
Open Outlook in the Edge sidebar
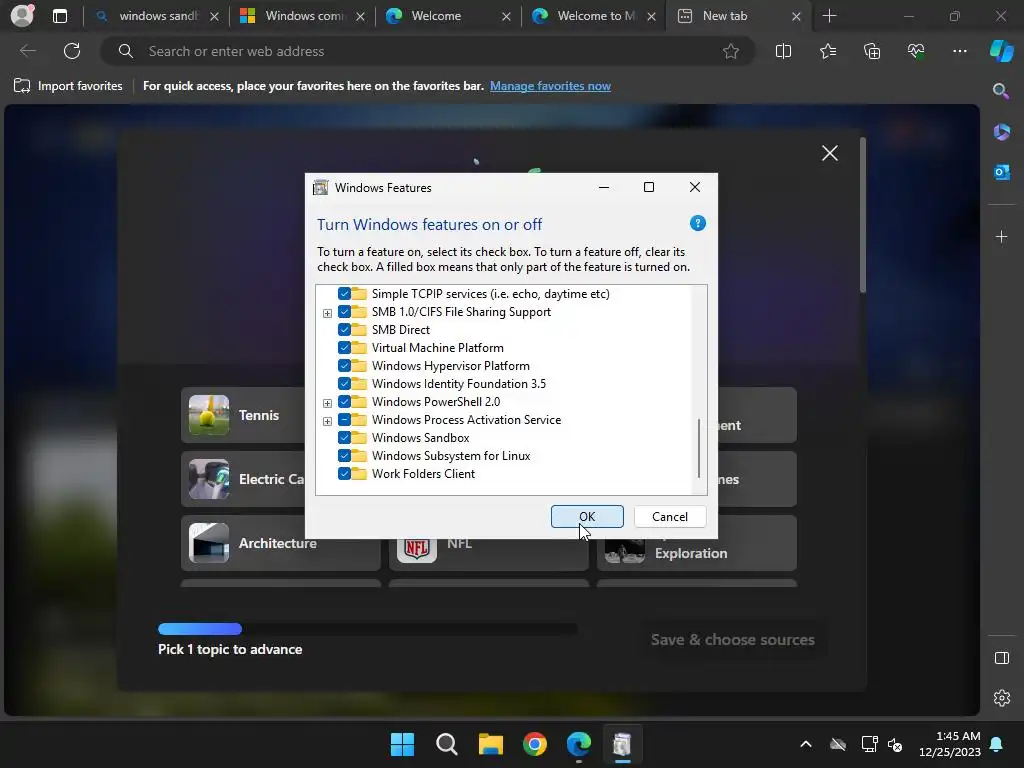click(1001, 172)
